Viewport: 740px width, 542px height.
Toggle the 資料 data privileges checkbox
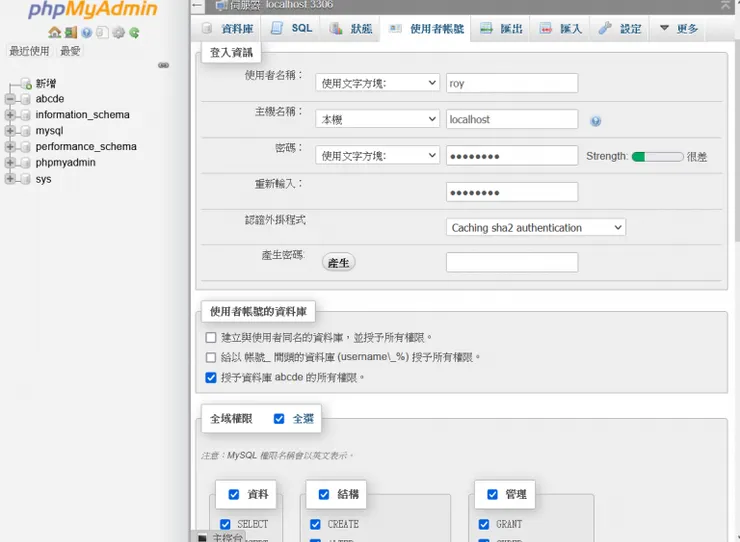tap(234, 494)
